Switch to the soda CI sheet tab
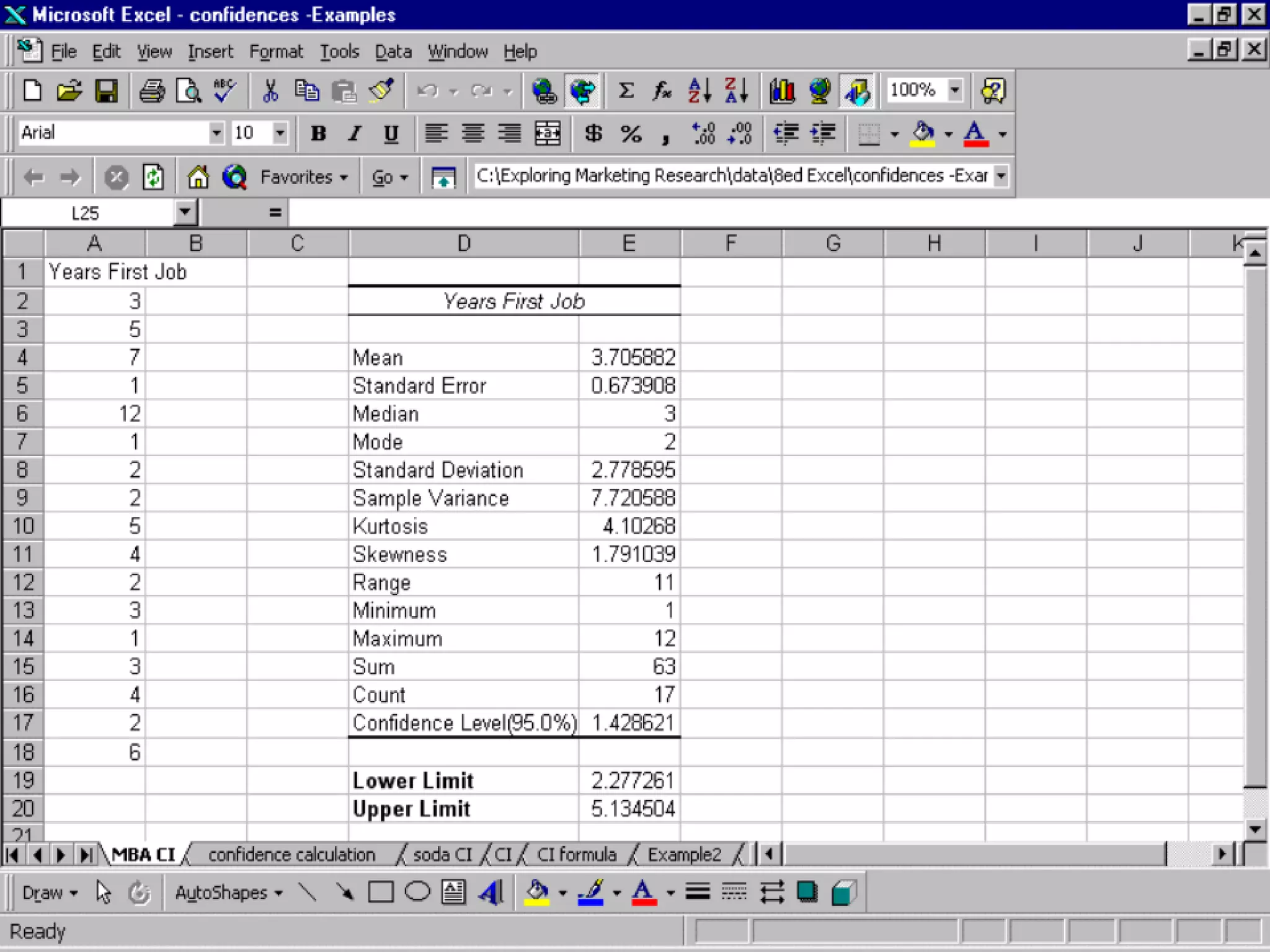This screenshot has width=1270, height=952. pyautogui.click(x=442, y=855)
